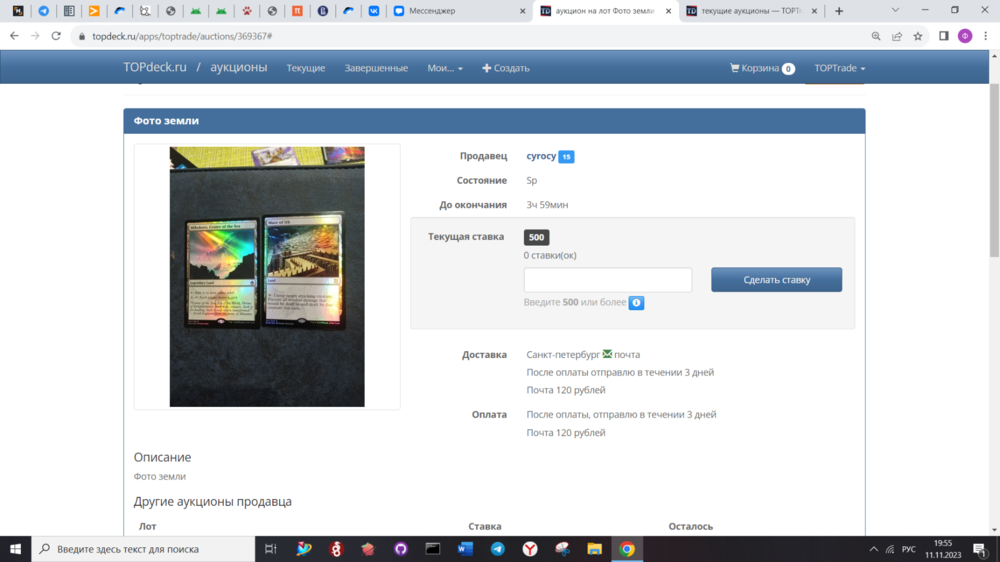The width and height of the screenshot is (1000, 562).
Task: Open a new browser tab
Action: pyautogui.click(x=839, y=11)
